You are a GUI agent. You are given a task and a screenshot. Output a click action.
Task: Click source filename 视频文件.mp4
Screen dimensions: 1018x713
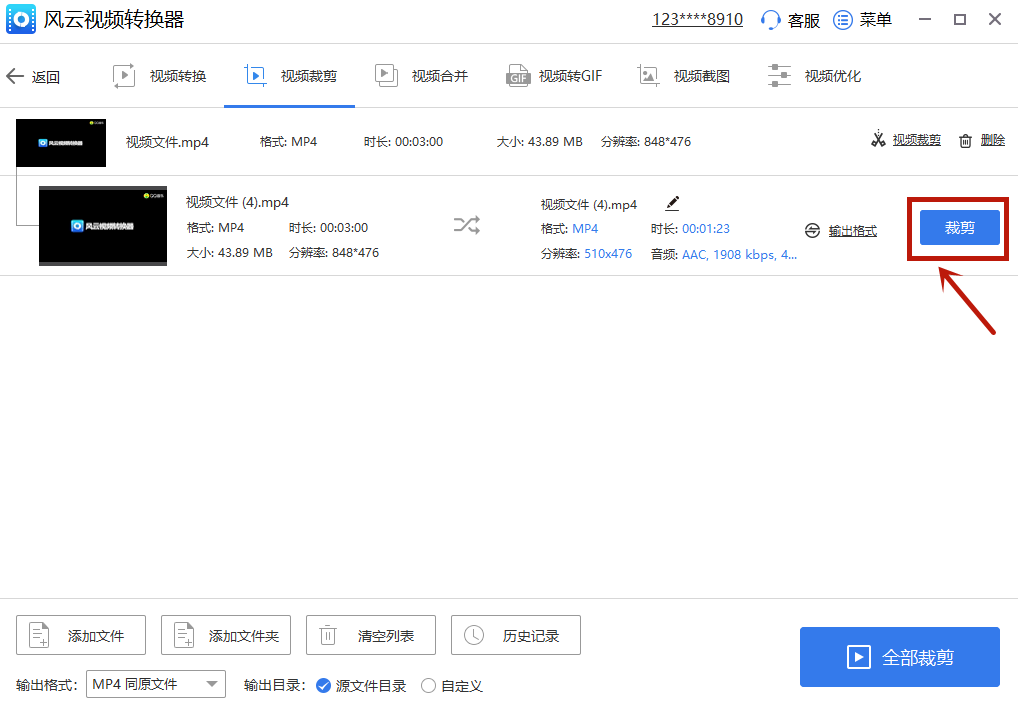pos(168,142)
